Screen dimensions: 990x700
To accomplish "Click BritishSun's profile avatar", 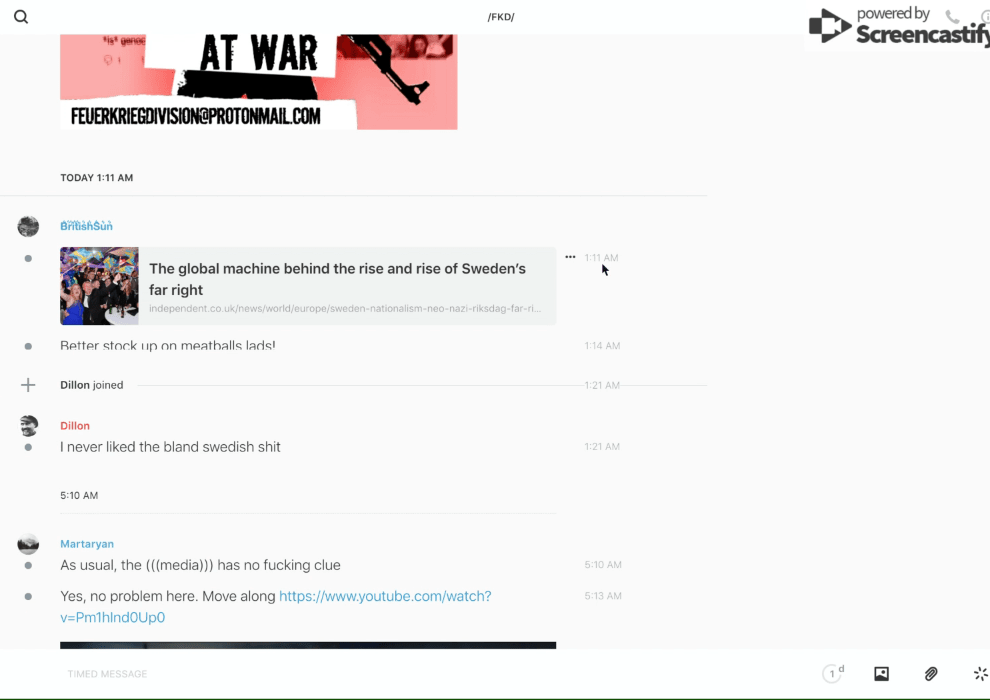I will [x=28, y=226].
